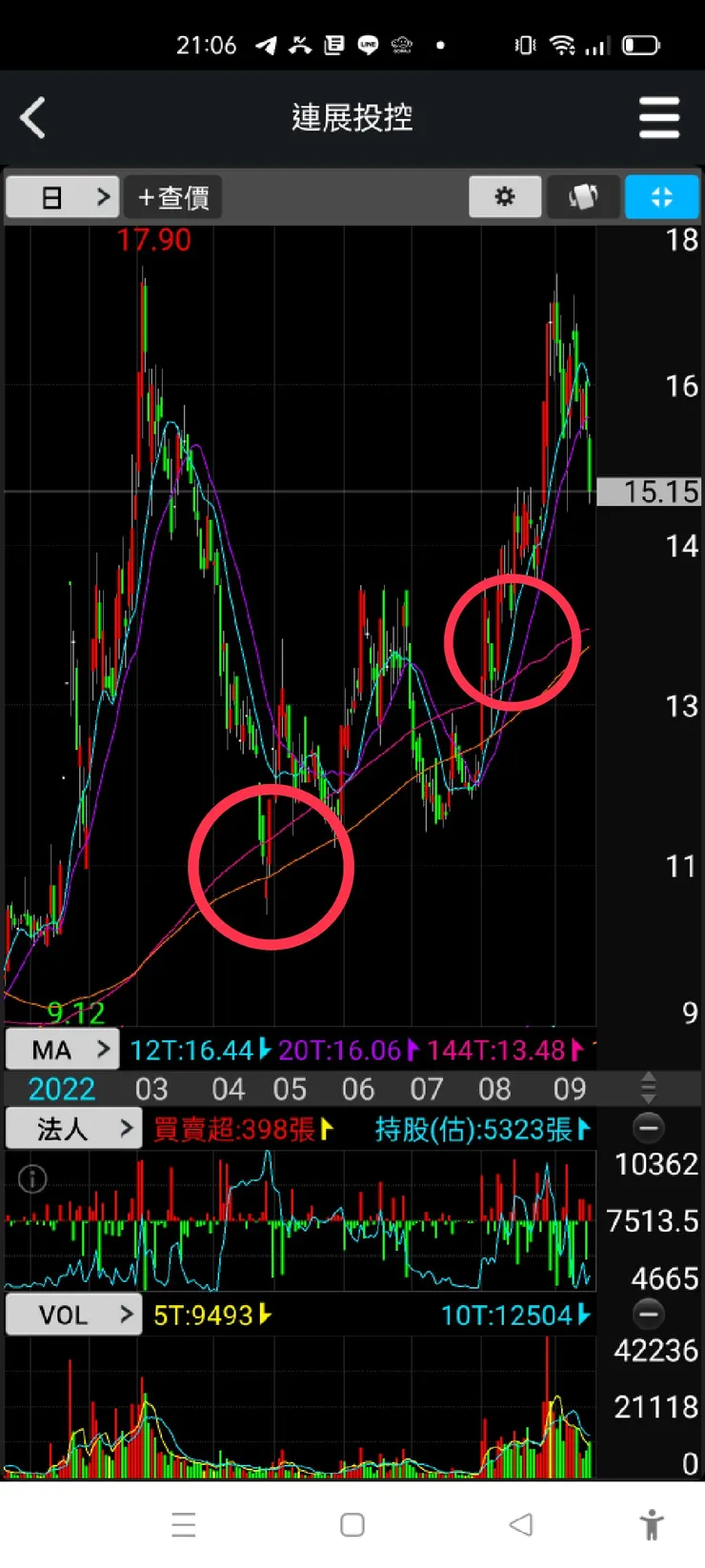This screenshot has height=1568, width=705.
Task: Tap the back arrow in header
Action: [33, 119]
